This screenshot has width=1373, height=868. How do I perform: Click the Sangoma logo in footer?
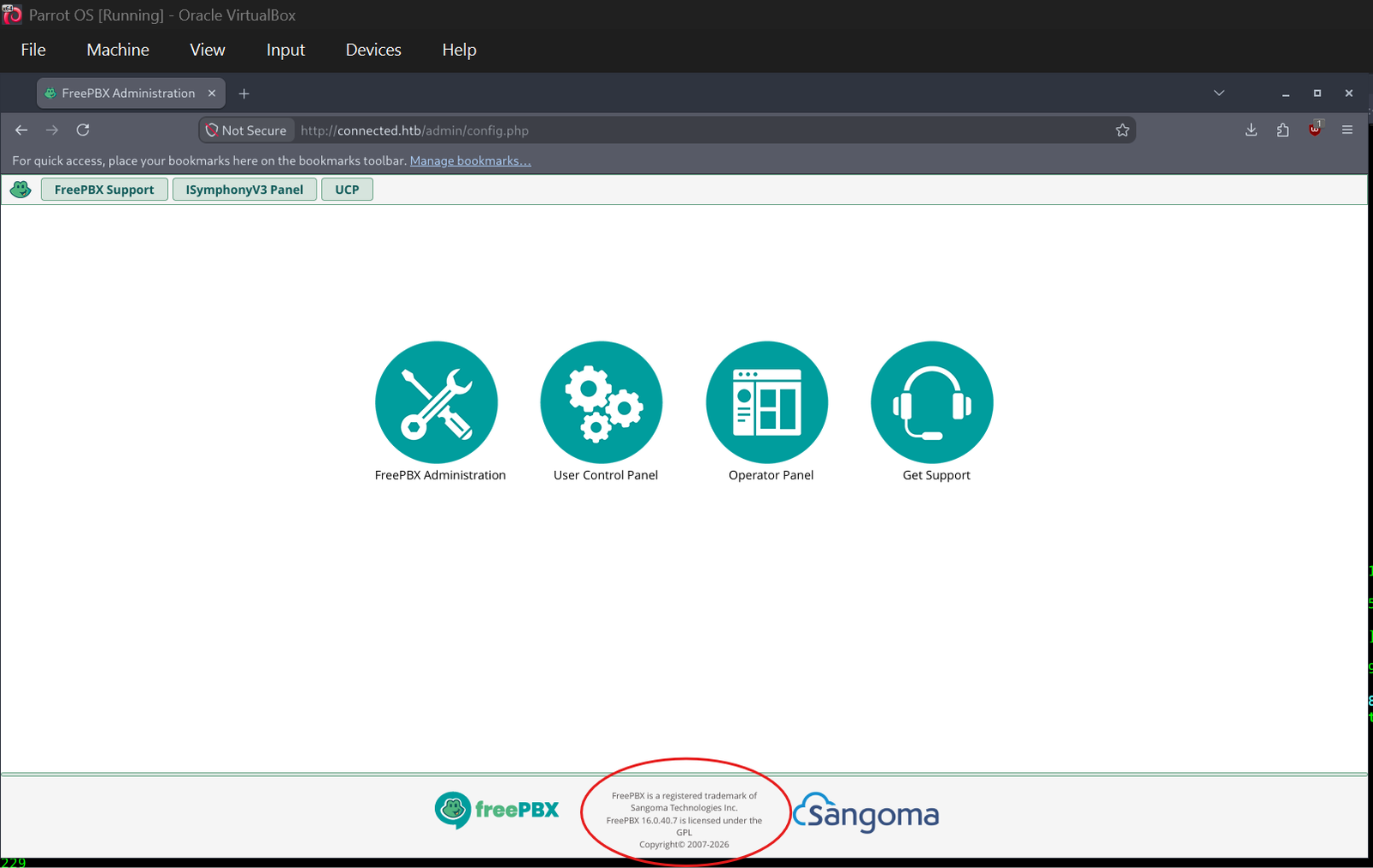click(x=866, y=813)
